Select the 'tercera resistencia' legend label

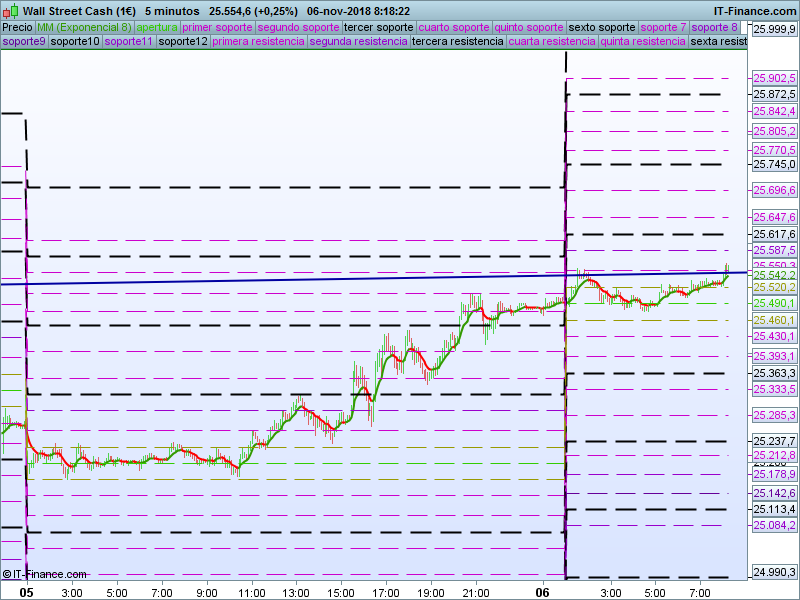click(457, 42)
